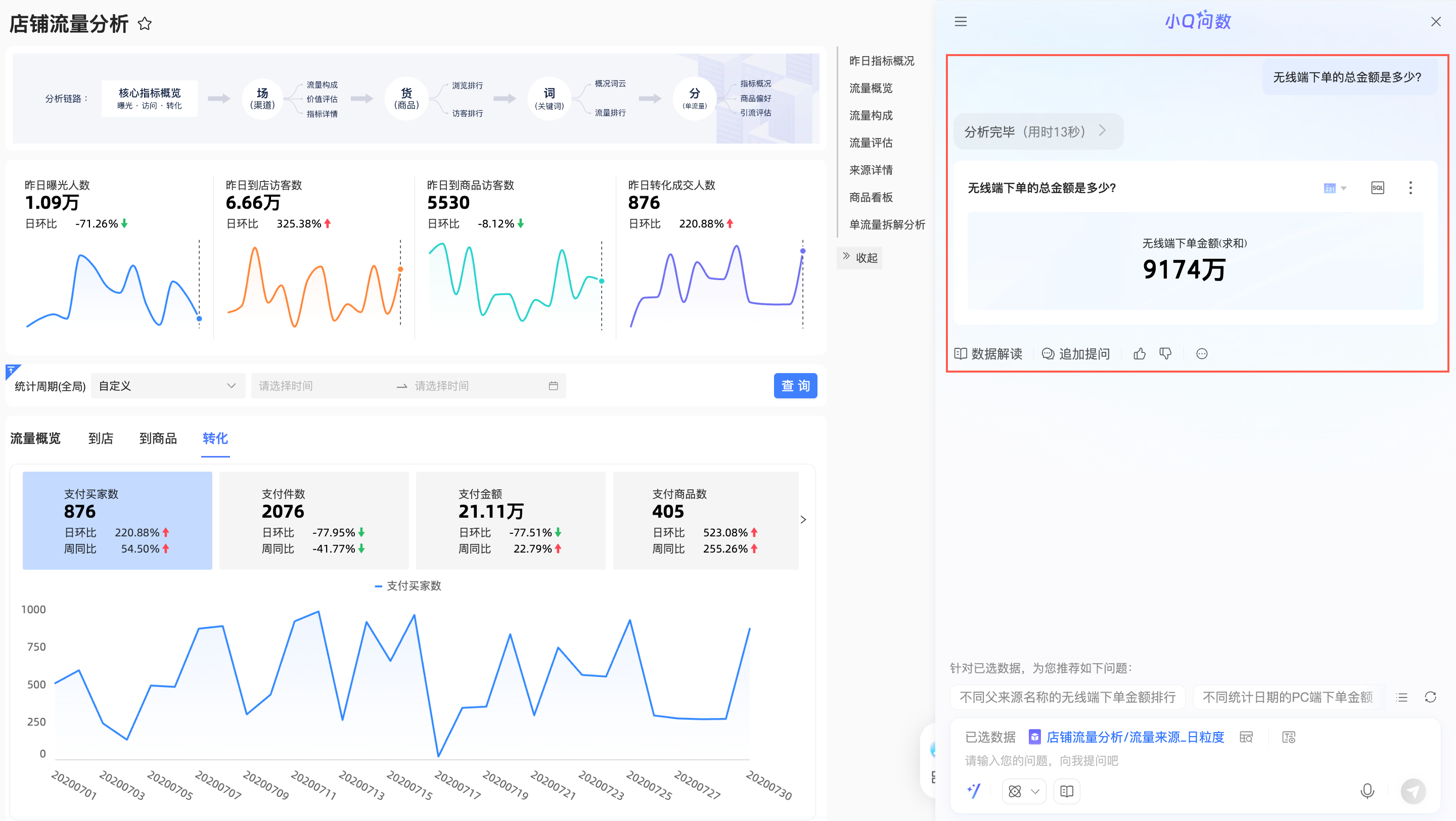The height and width of the screenshot is (821, 1456).
Task: Click the calendar icon in the date range field
Action: pyautogui.click(x=553, y=386)
